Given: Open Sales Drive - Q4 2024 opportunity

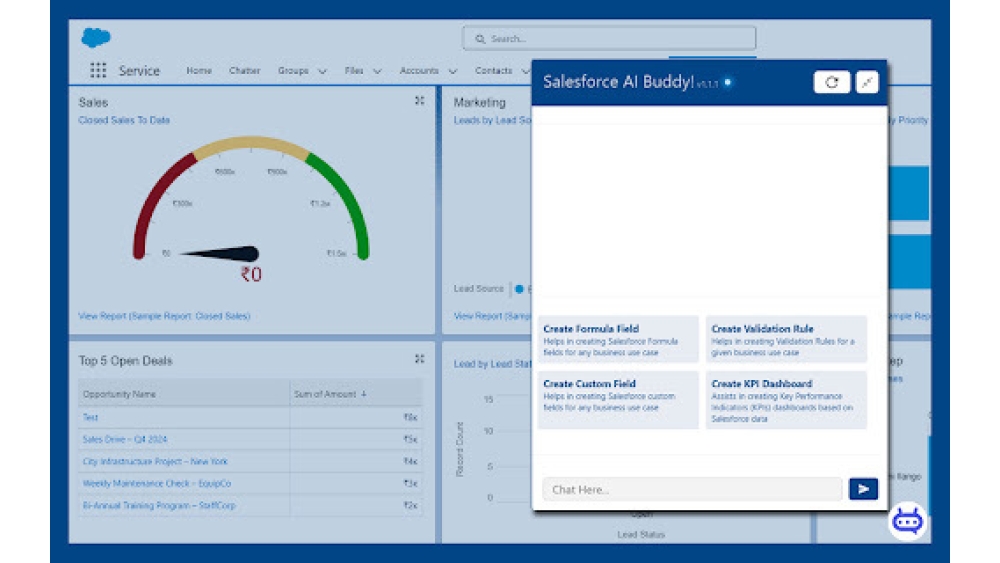Looking at the screenshot, I should (125, 439).
